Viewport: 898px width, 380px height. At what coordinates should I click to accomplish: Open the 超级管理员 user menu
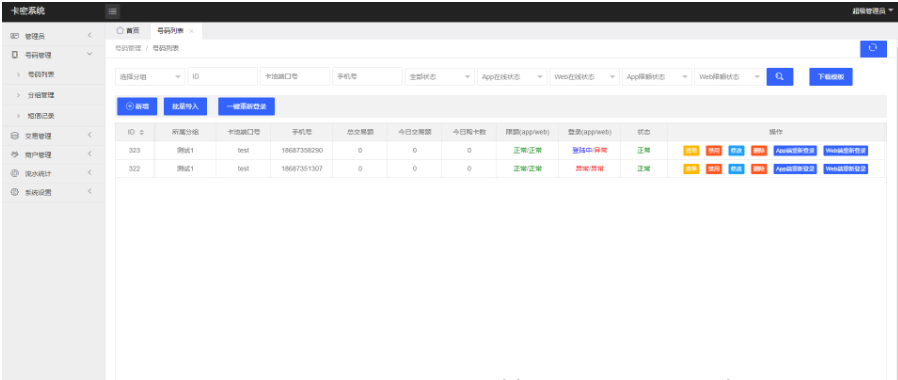[x=872, y=11]
